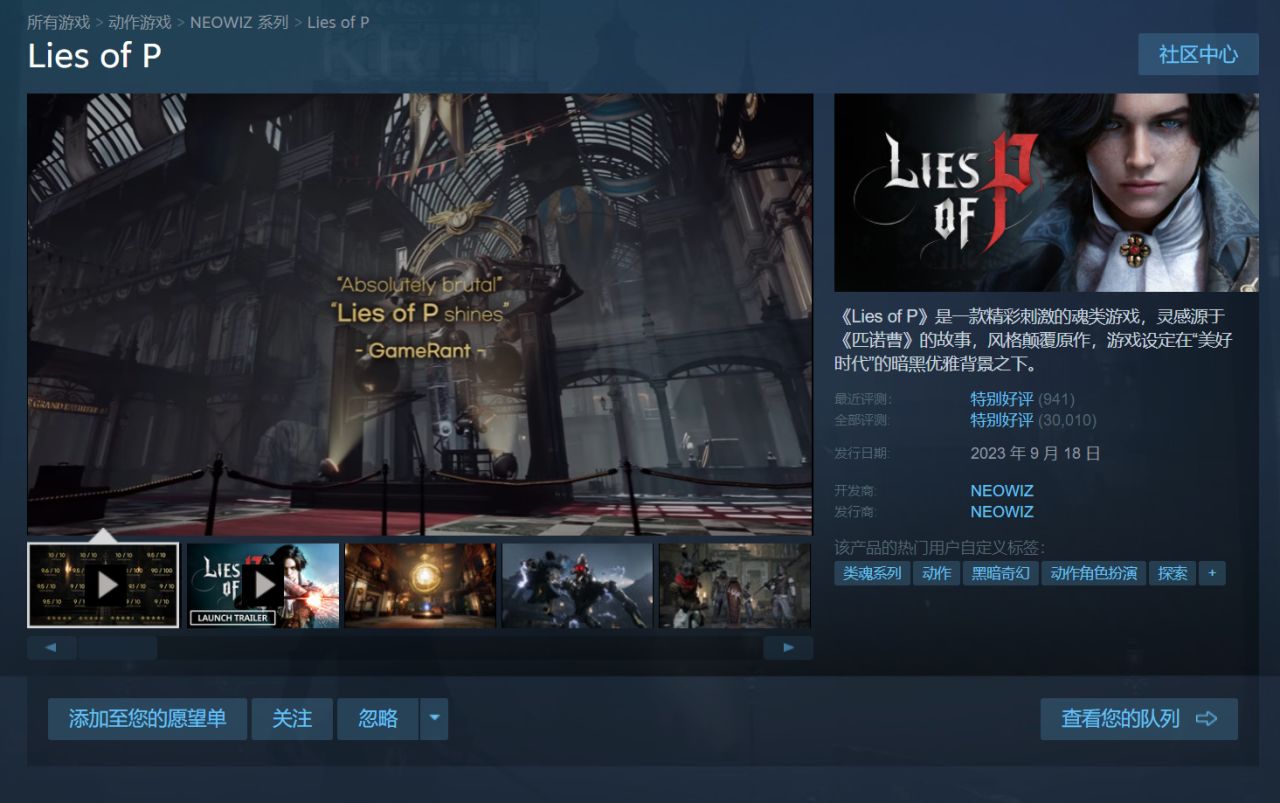Click left arrow of thumbnail strip
This screenshot has width=1280, height=803.
pyautogui.click(x=52, y=648)
